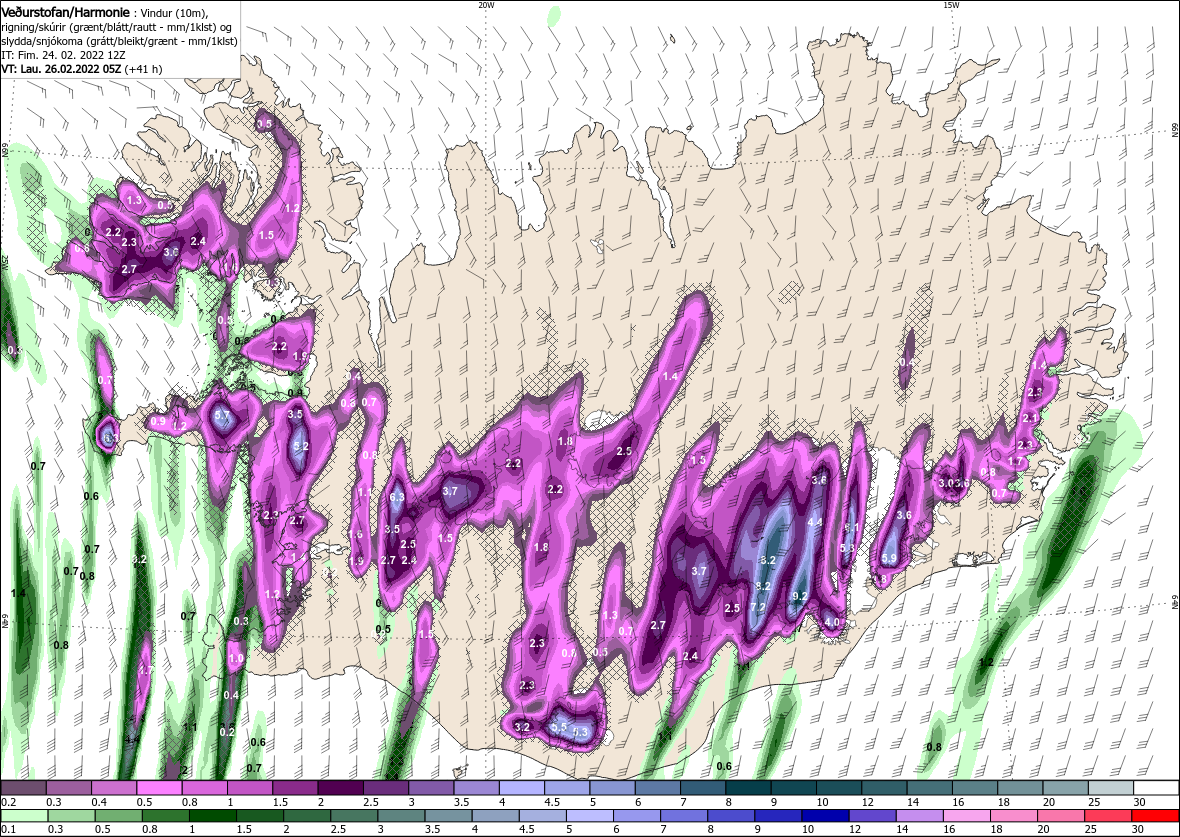1180x837 pixels.
Task: Click the '0.4' value in the northeast highlands
Action: click(x=908, y=362)
